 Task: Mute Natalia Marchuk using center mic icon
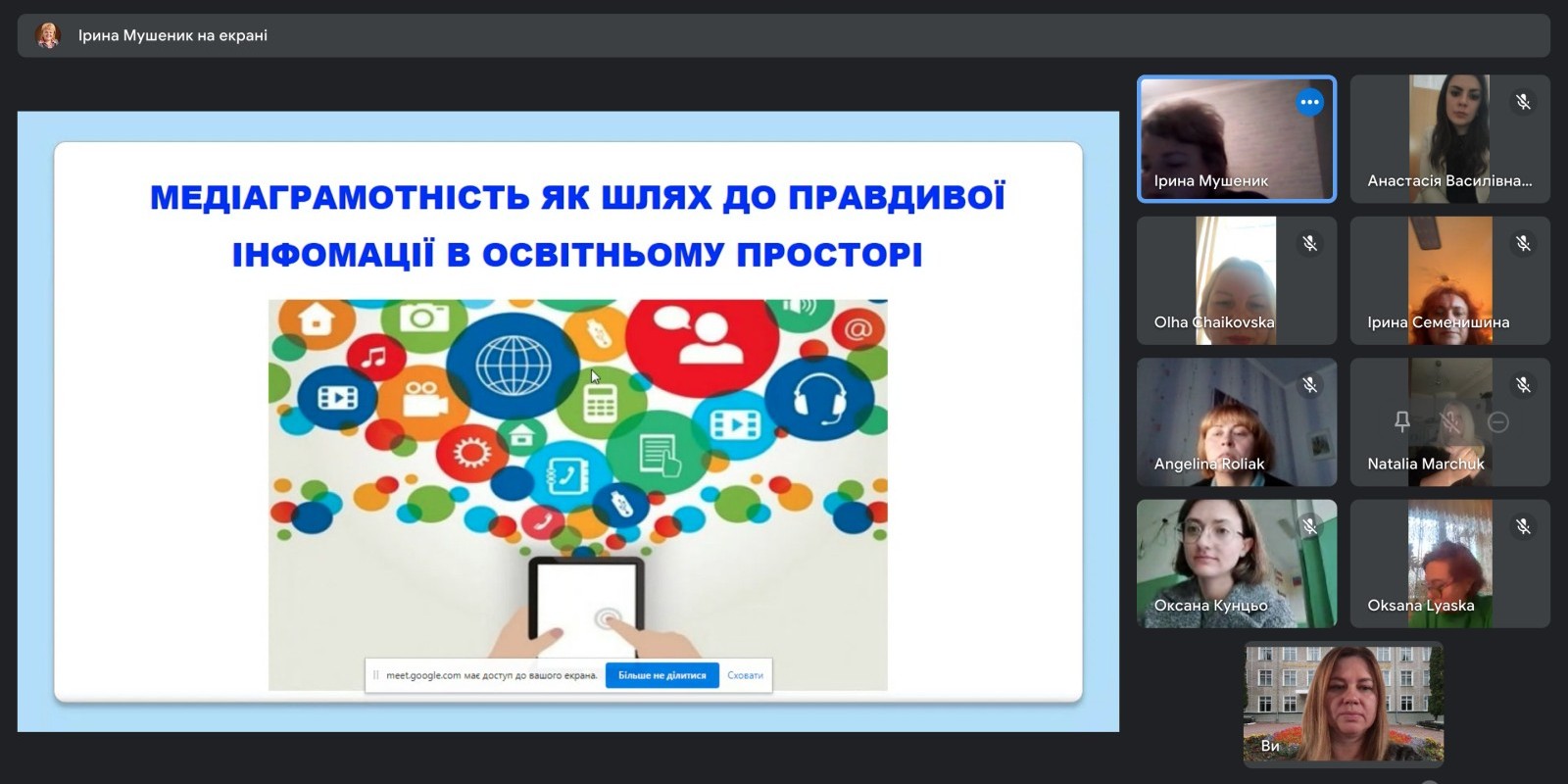coord(1450,421)
